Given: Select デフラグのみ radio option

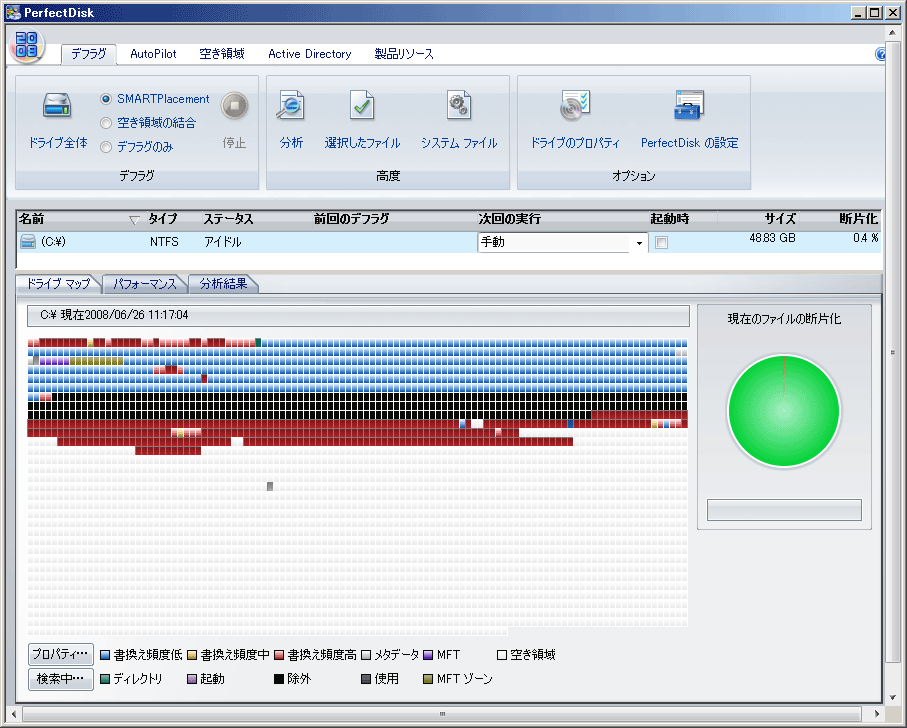Looking at the screenshot, I should pyautogui.click(x=106, y=147).
